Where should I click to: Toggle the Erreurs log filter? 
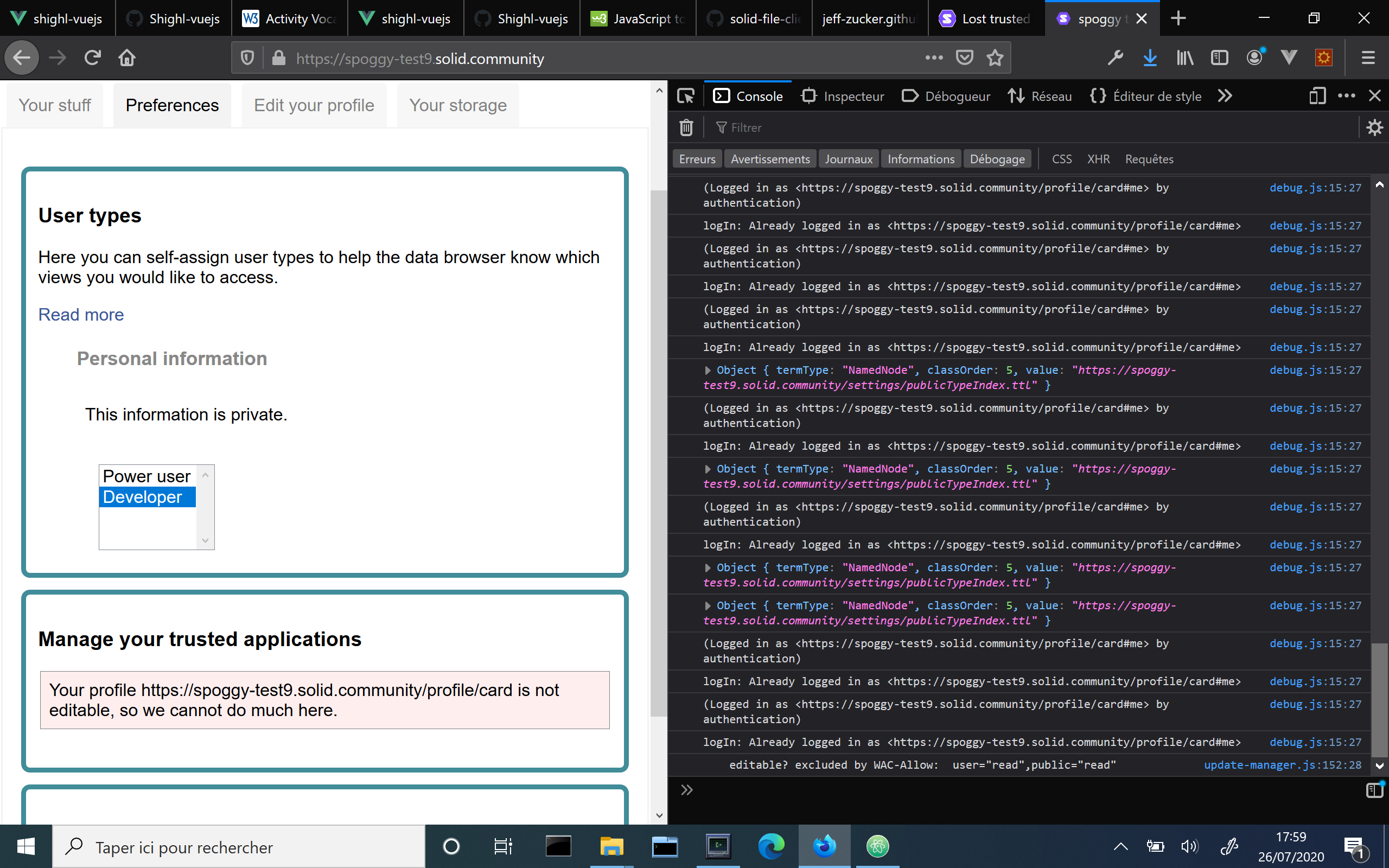pyautogui.click(x=697, y=159)
